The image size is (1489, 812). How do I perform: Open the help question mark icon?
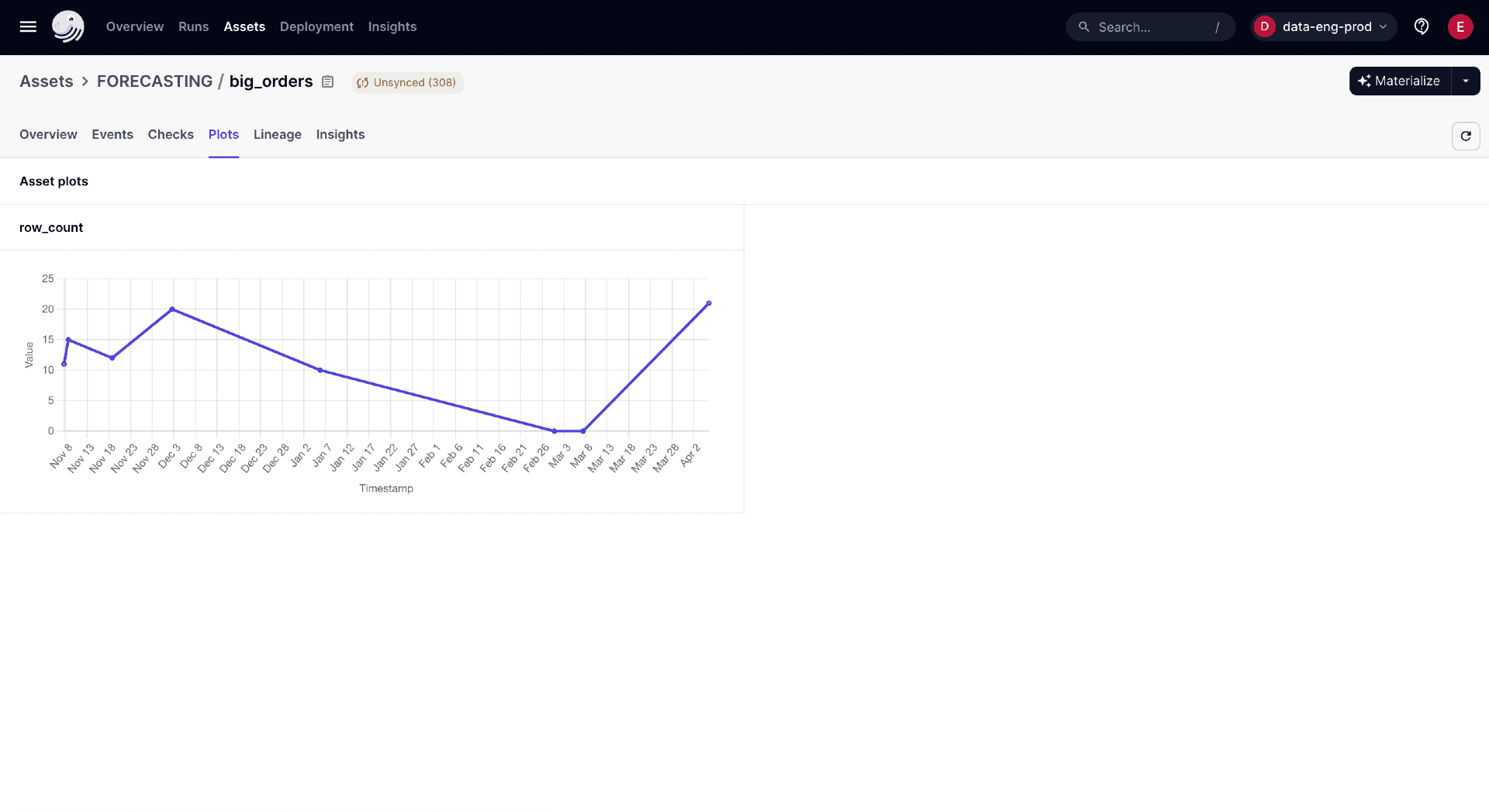(1422, 26)
